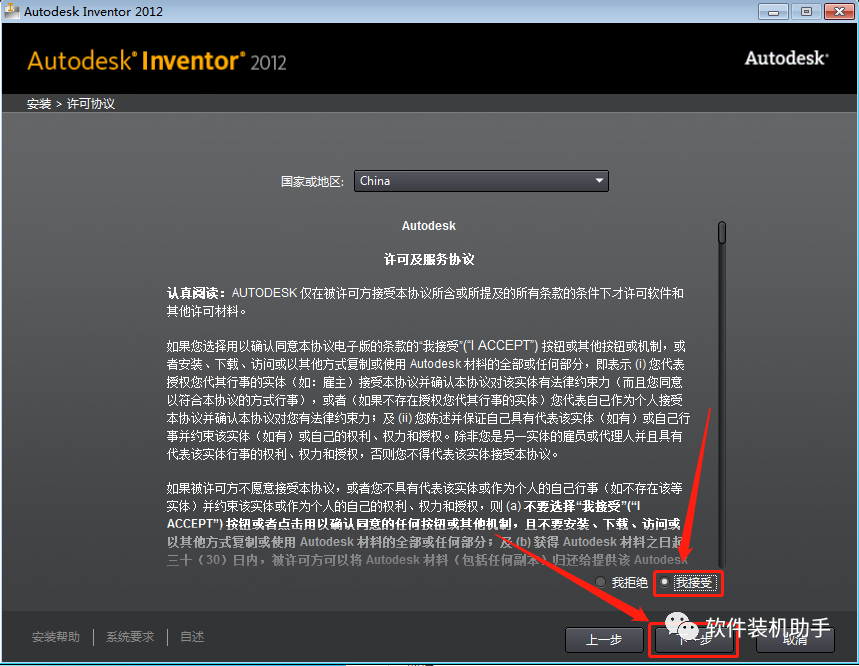The image size is (859, 666).
Task: Click the 上一步 button
Action: [604, 639]
